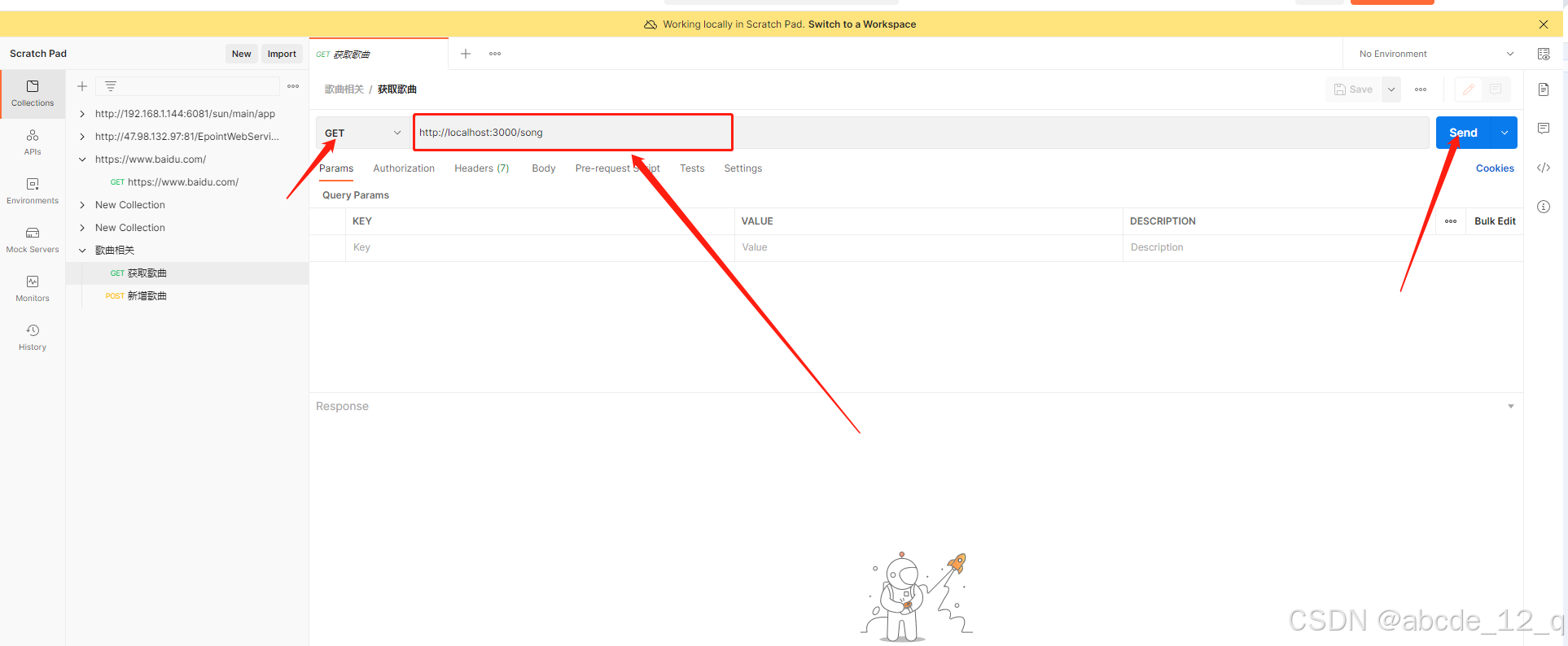Open the request info icon
Viewport: 1568px width, 646px height.
(x=1544, y=207)
